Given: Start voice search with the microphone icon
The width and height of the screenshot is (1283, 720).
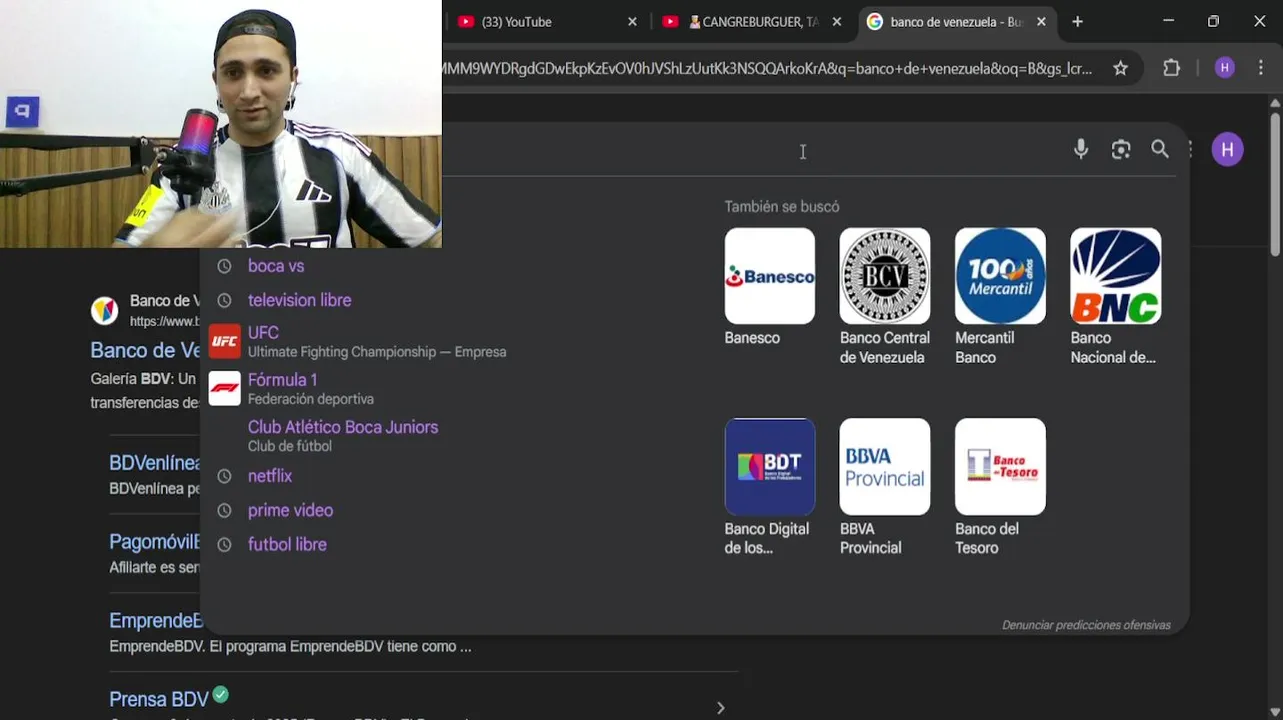Looking at the screenshot, I should 1081,149.
